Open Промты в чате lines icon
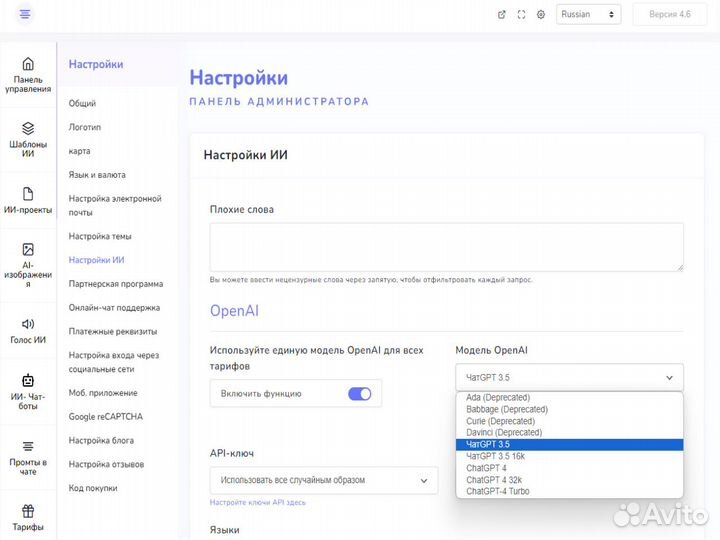The height and width of the screenshot is (540, 720). (x=28, y=446)
